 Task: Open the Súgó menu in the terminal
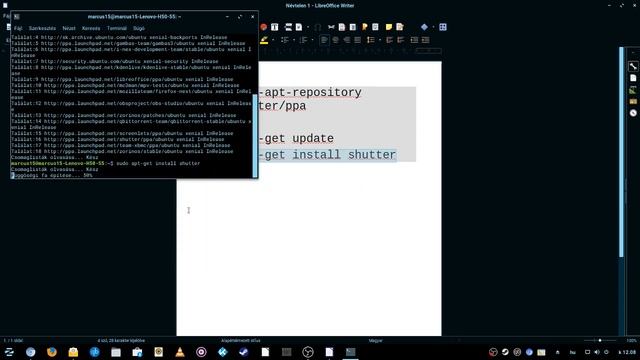point(139,28)
